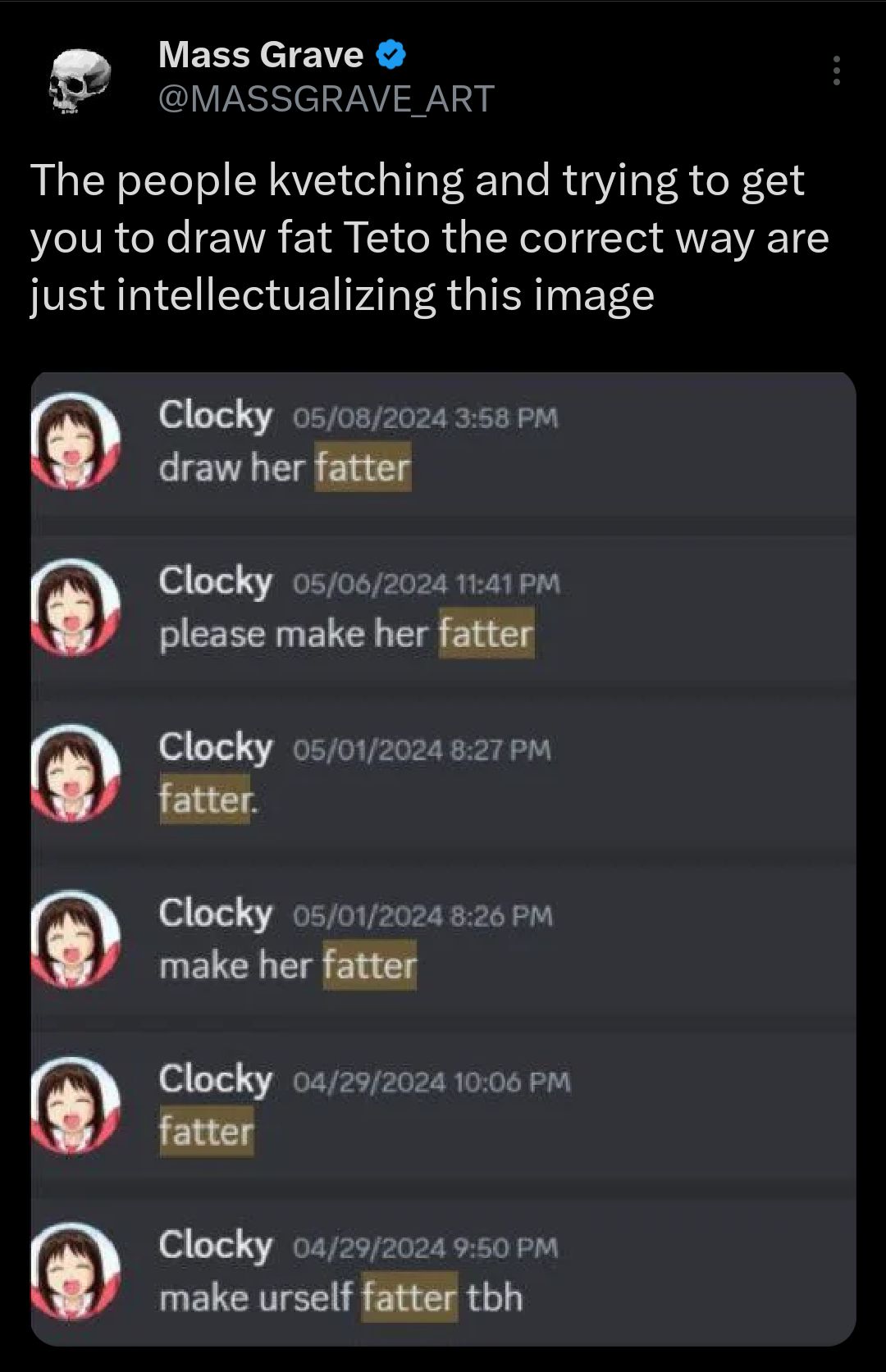Tap the Clocky username on the 8:26 PM message
This screenshot has height=1372, width=886.
click(x=215, y=913)
